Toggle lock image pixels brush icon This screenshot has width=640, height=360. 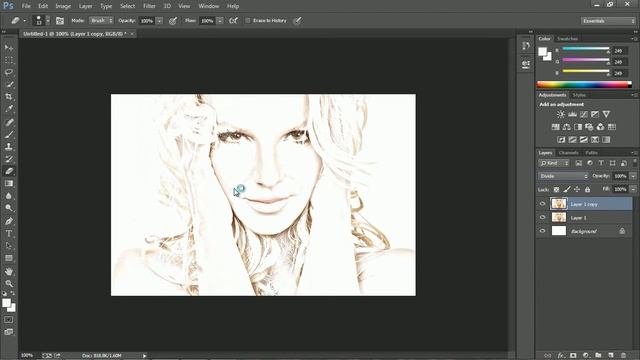click(x=567, y=189)
